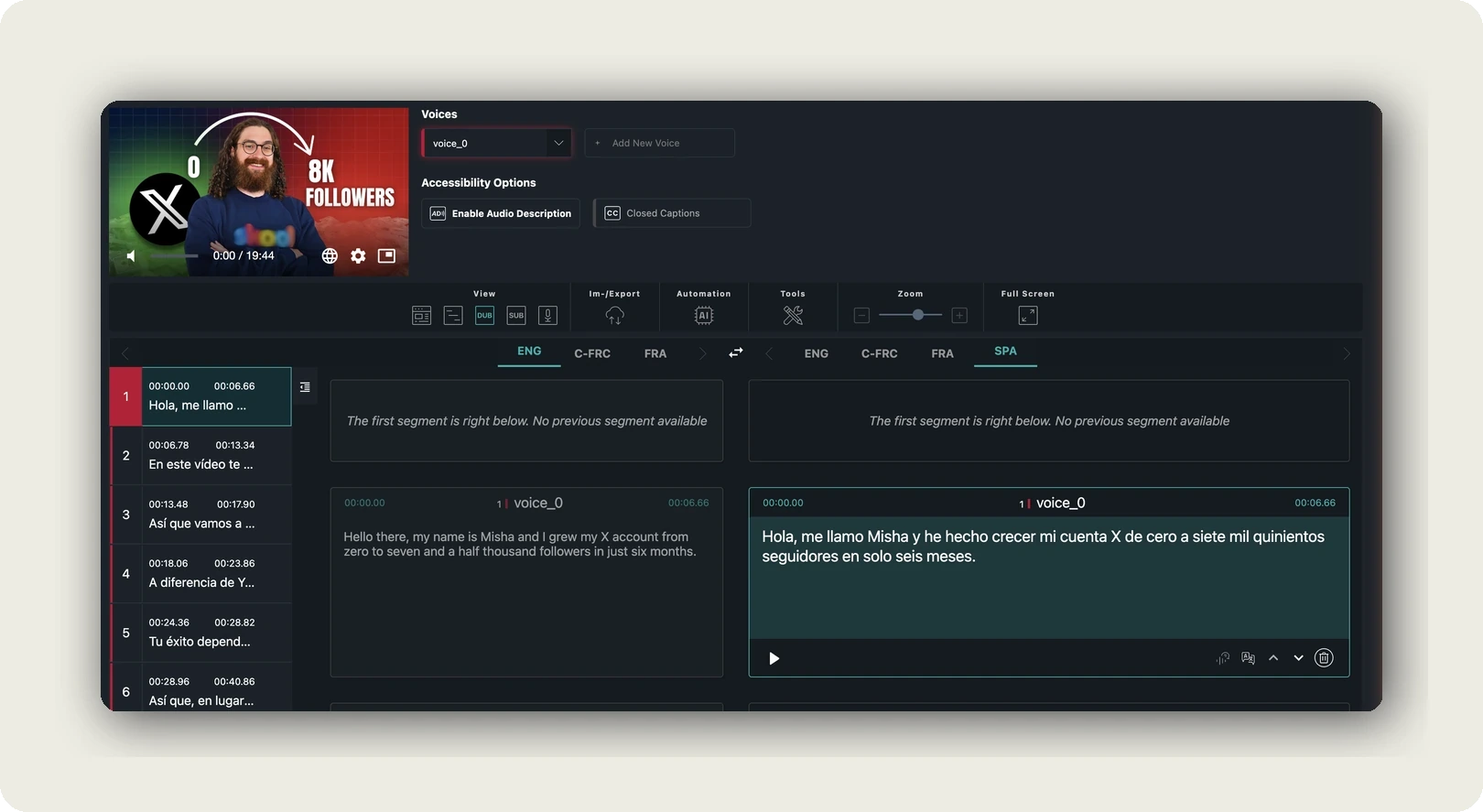Select segment 3 'Así que vamos a ...'
The width and height of the screenshot is (1483, 812).
coord(200,514)
